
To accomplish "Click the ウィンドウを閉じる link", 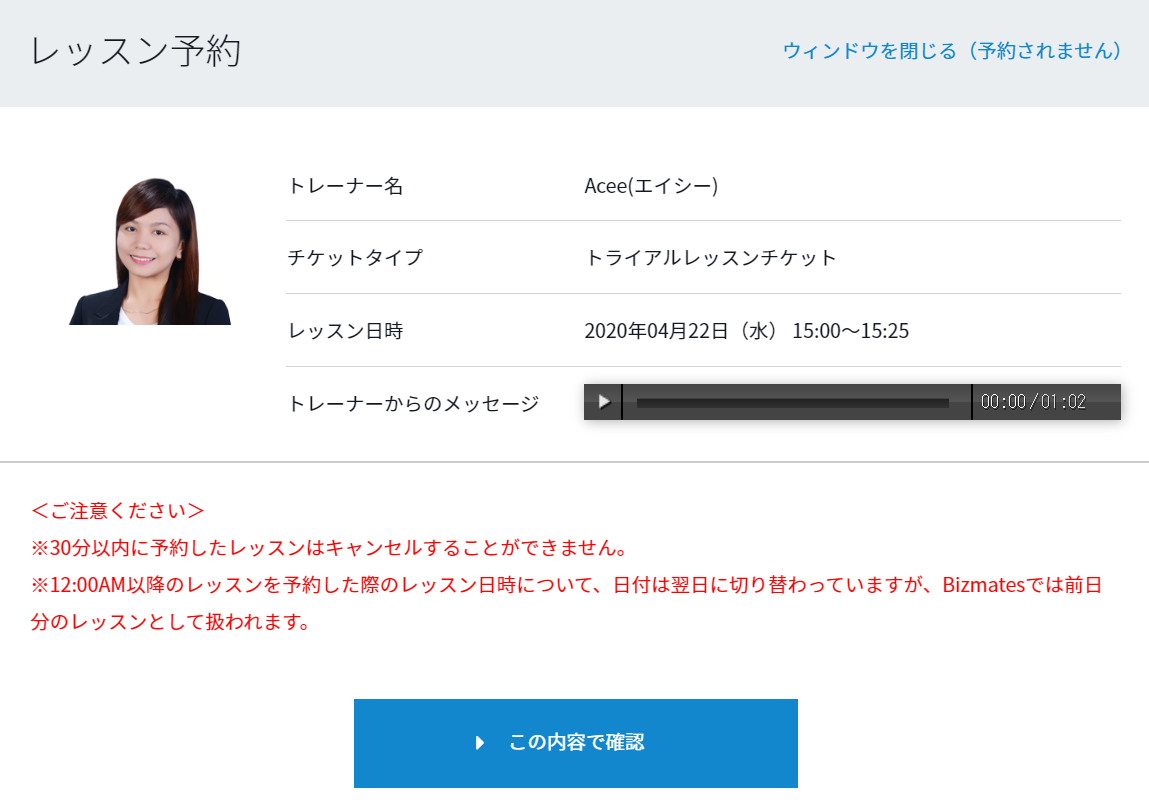I will (x=951, y=51).
